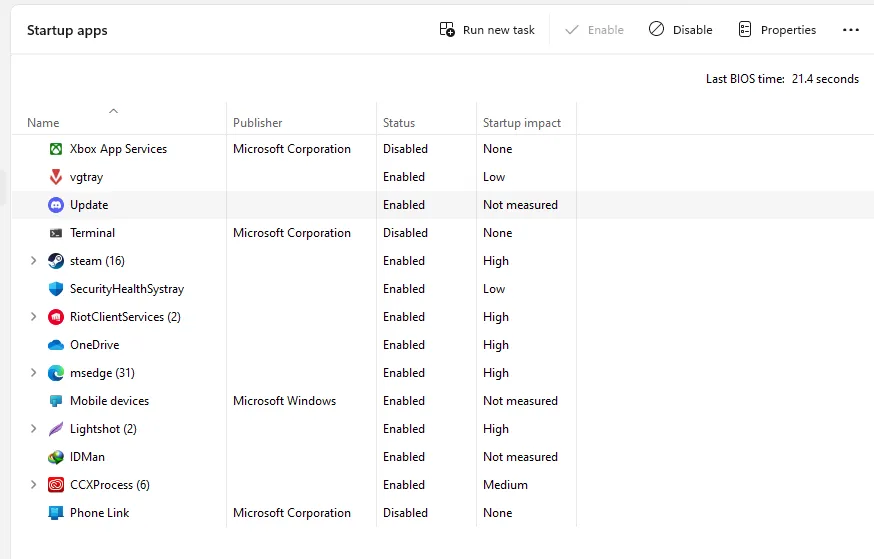Click the Mobile devices icon
Image resolution: width=874 pixels, height=559 pixels.
coord(56,401)
